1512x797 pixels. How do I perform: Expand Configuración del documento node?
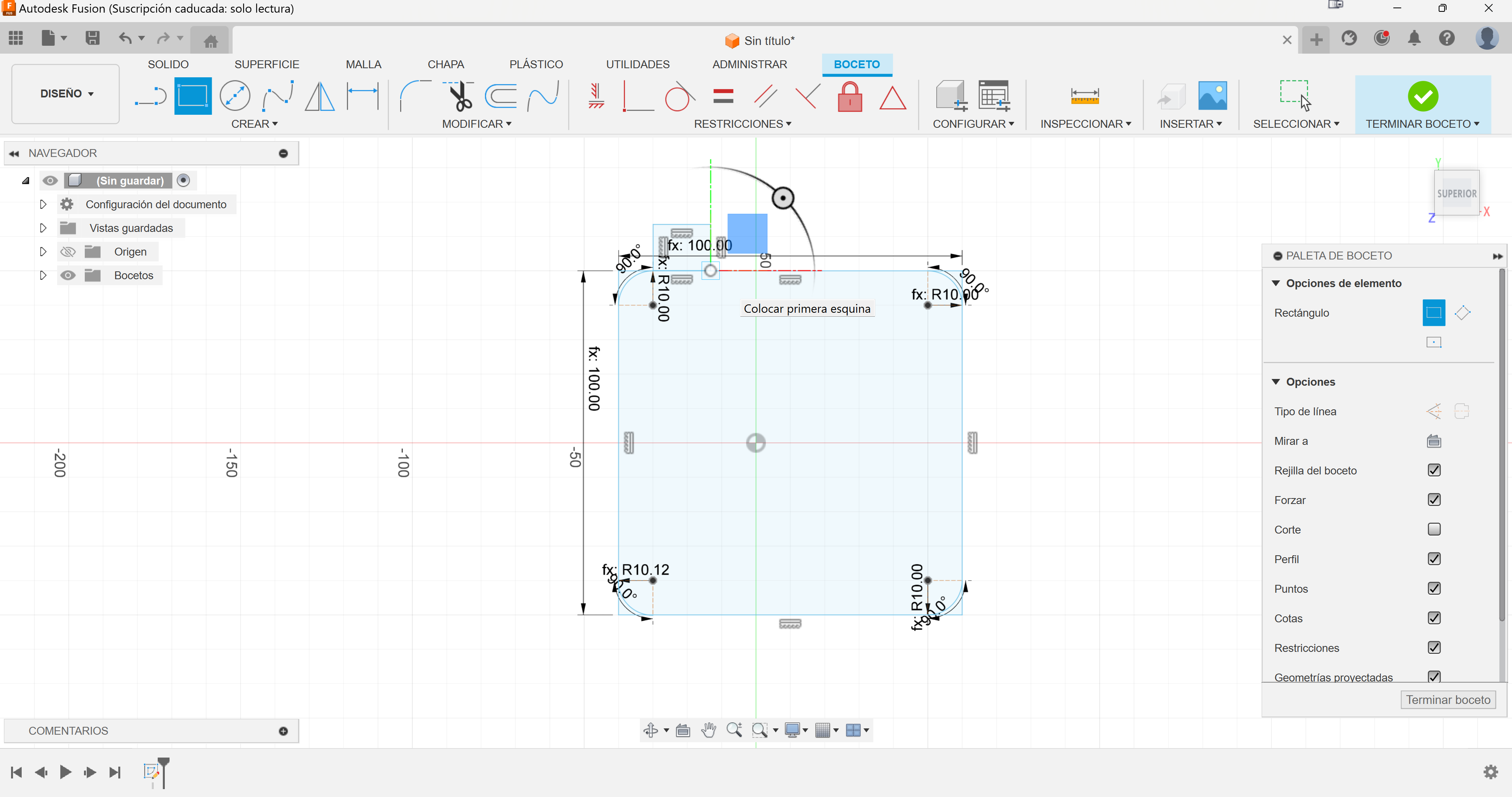[x=43, y=204]
